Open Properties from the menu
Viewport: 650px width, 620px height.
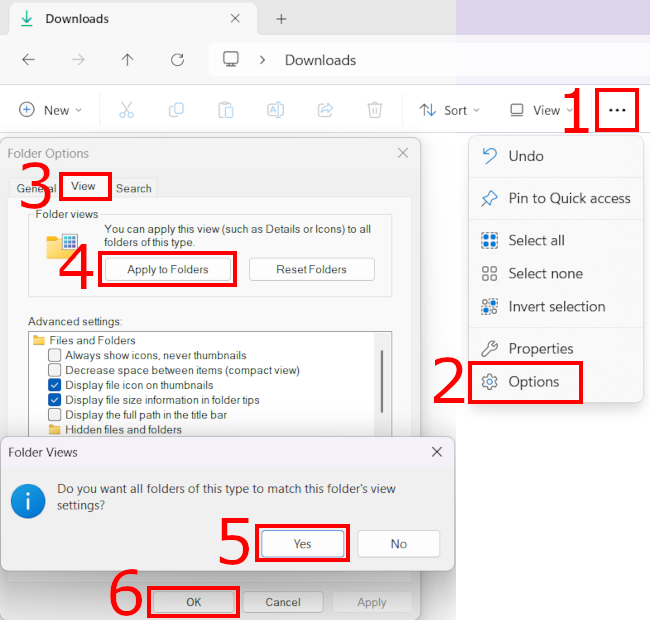556,349
